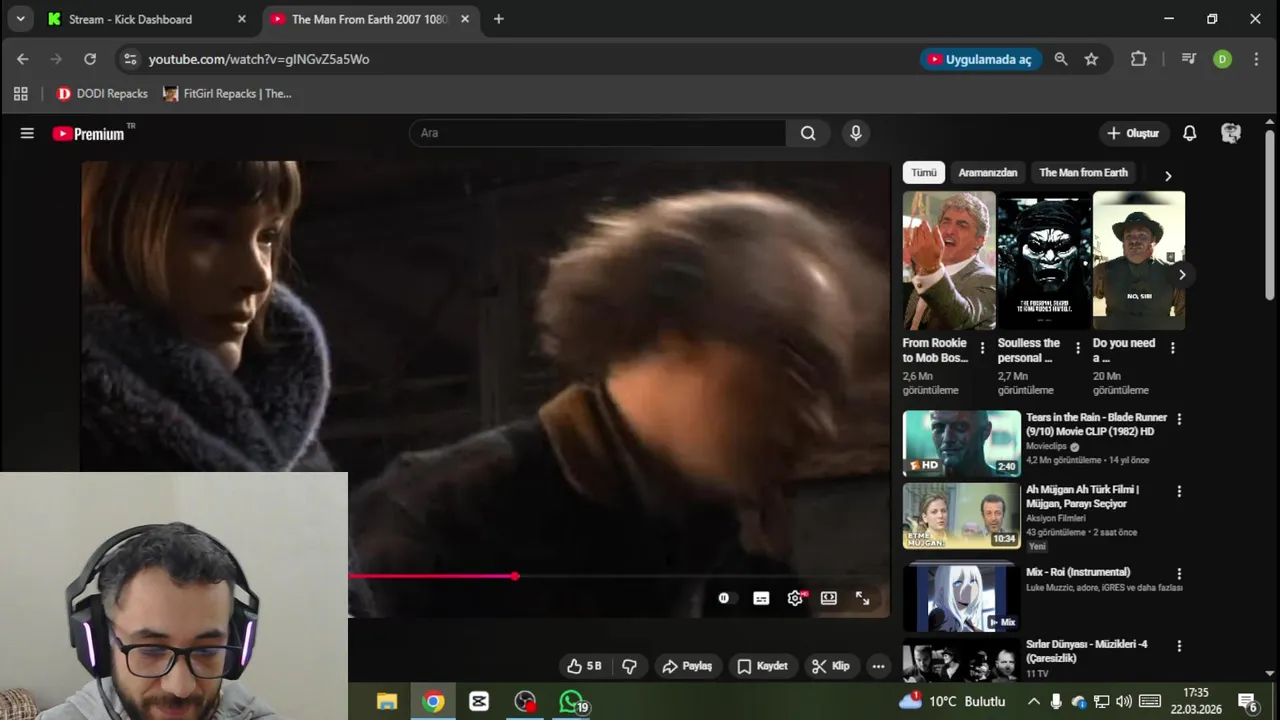Open options for Mix - Roi video
Viewport: 1280px width, 720px height.
coord(1179,574)
